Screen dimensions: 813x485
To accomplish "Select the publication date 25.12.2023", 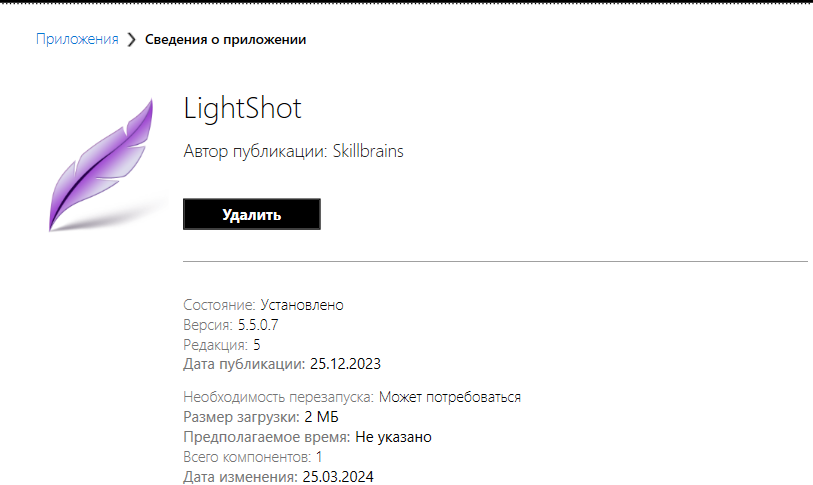I will (x=345, y=363).
